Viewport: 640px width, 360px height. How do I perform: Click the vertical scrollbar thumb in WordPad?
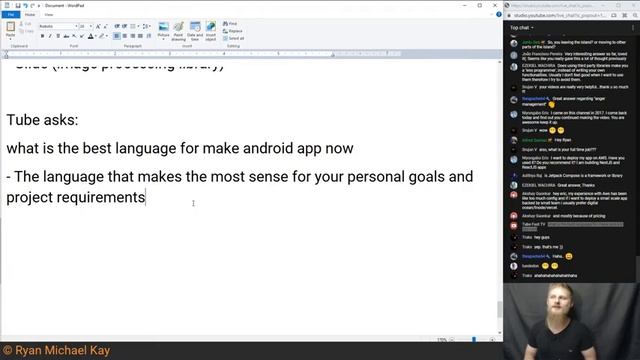pyautogui.click(x=500, y=309)
